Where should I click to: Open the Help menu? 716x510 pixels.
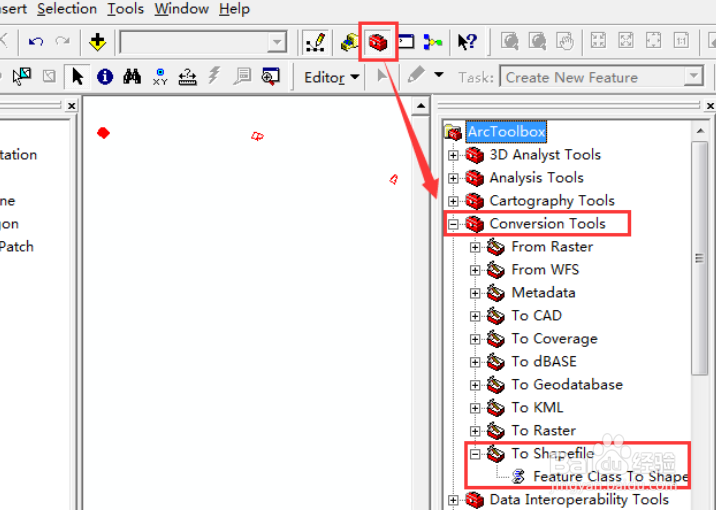[x=234, y=9]
